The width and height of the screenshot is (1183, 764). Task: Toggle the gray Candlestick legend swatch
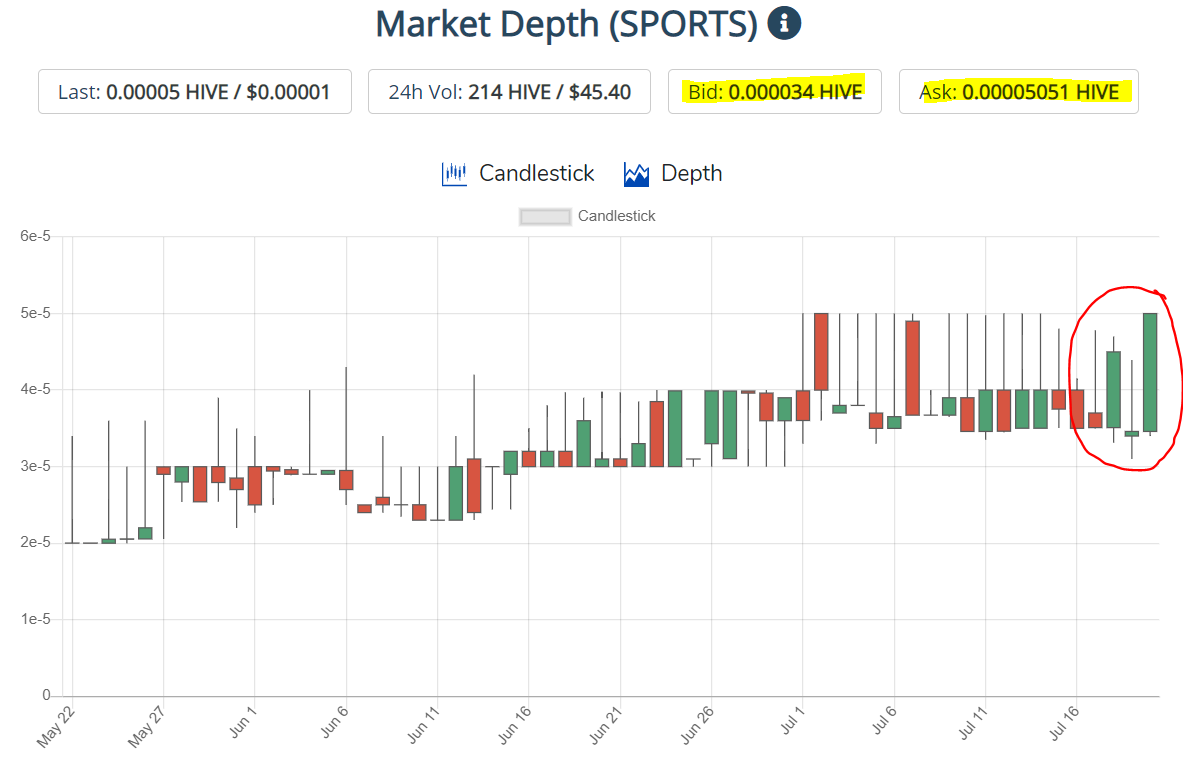(x=545, y=216)
